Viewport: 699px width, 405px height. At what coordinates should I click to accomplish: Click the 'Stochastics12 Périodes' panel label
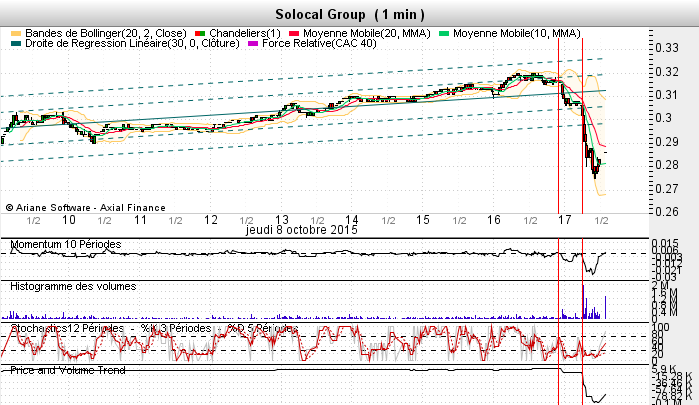[x=67, y=328]
